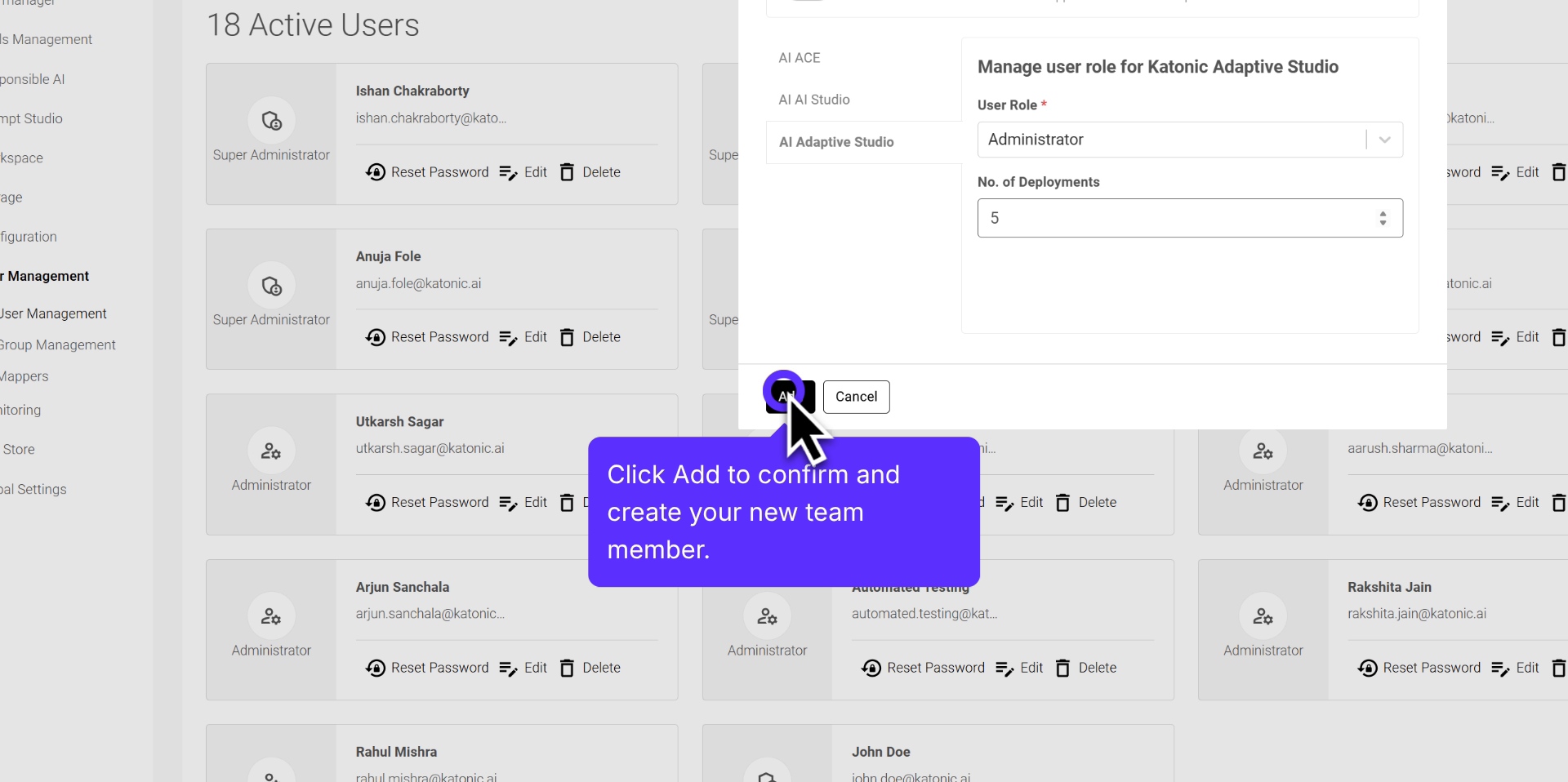Click Delete icon for Automated Testing user
This screenshot has width=1568, height=782.
(x=1062, y=668)
